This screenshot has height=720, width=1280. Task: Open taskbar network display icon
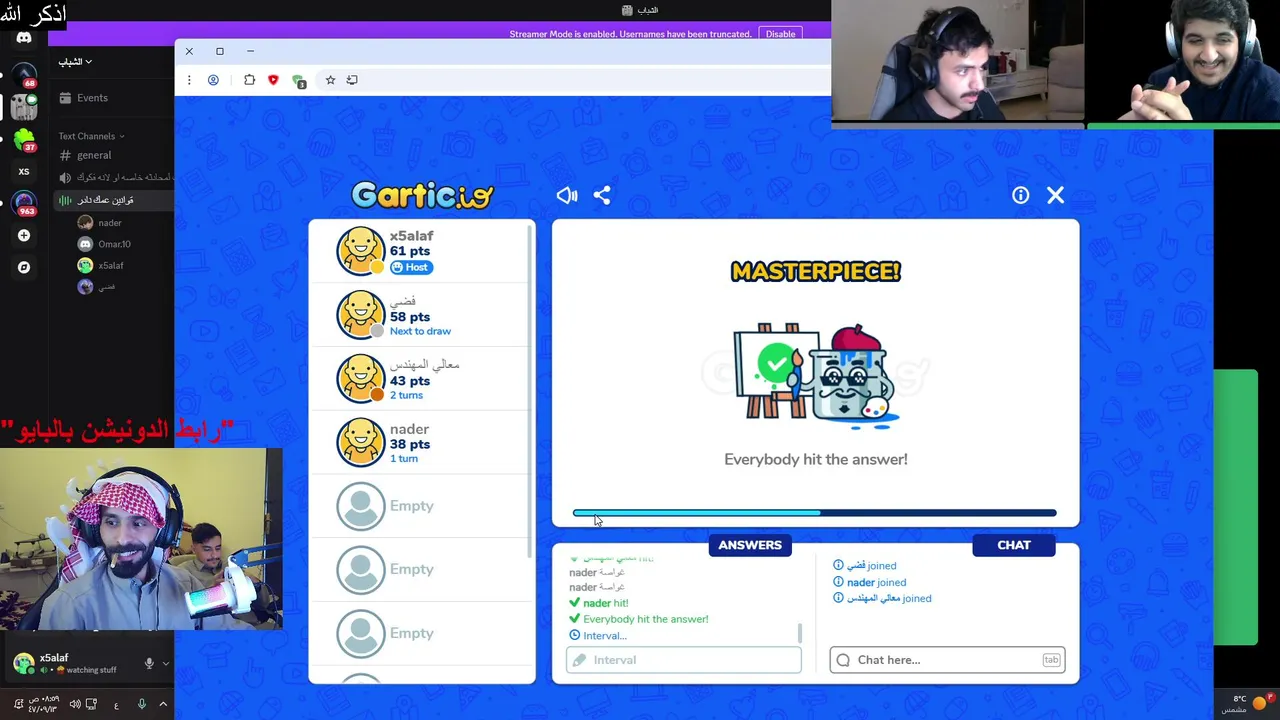click(91, 704)
